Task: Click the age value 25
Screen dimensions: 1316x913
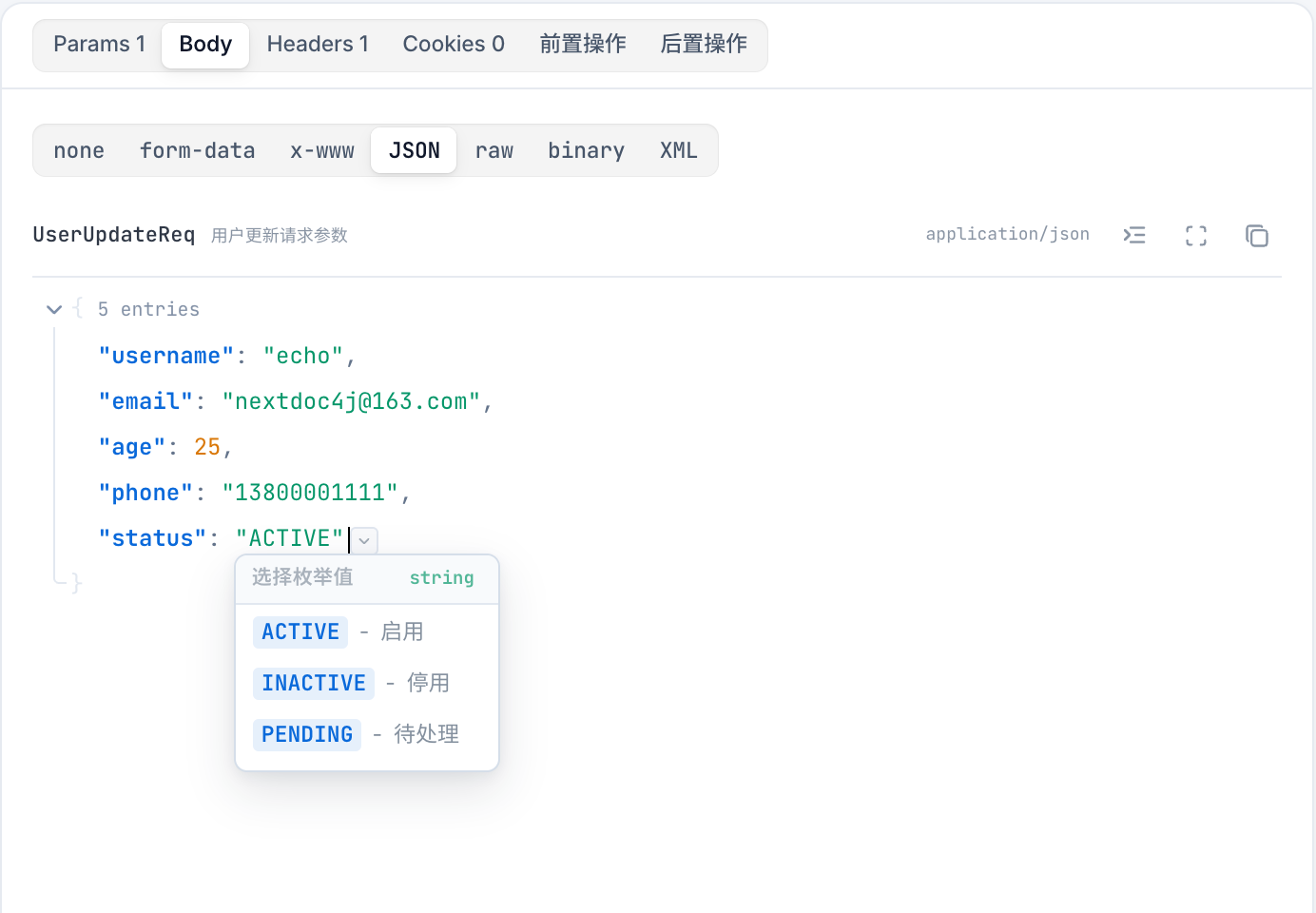Action: (x=207, y=447)
